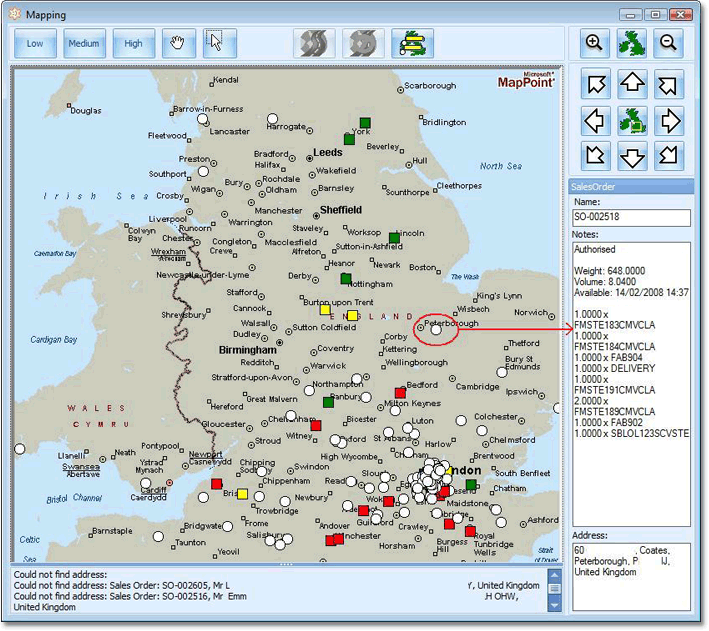Pan map diagonally to upper-left
709x631 pixels.
(594, 85)
